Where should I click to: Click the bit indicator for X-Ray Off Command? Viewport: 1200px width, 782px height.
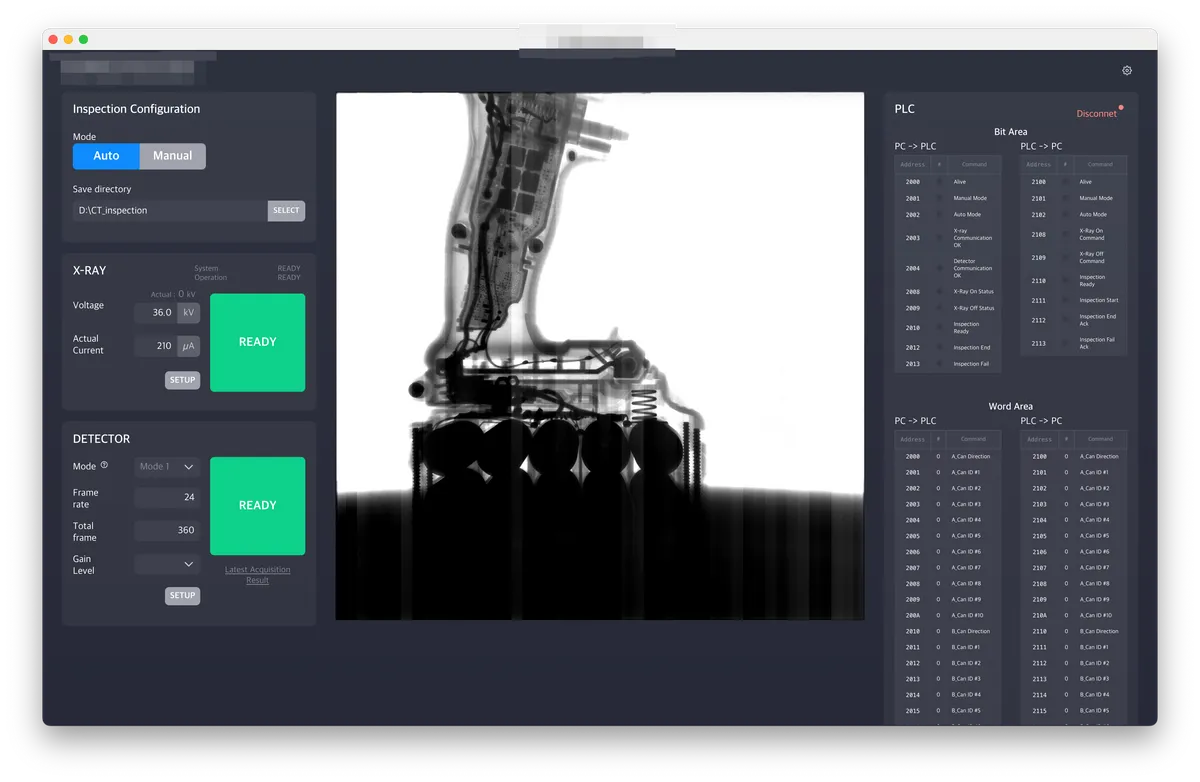point(1065,257)
